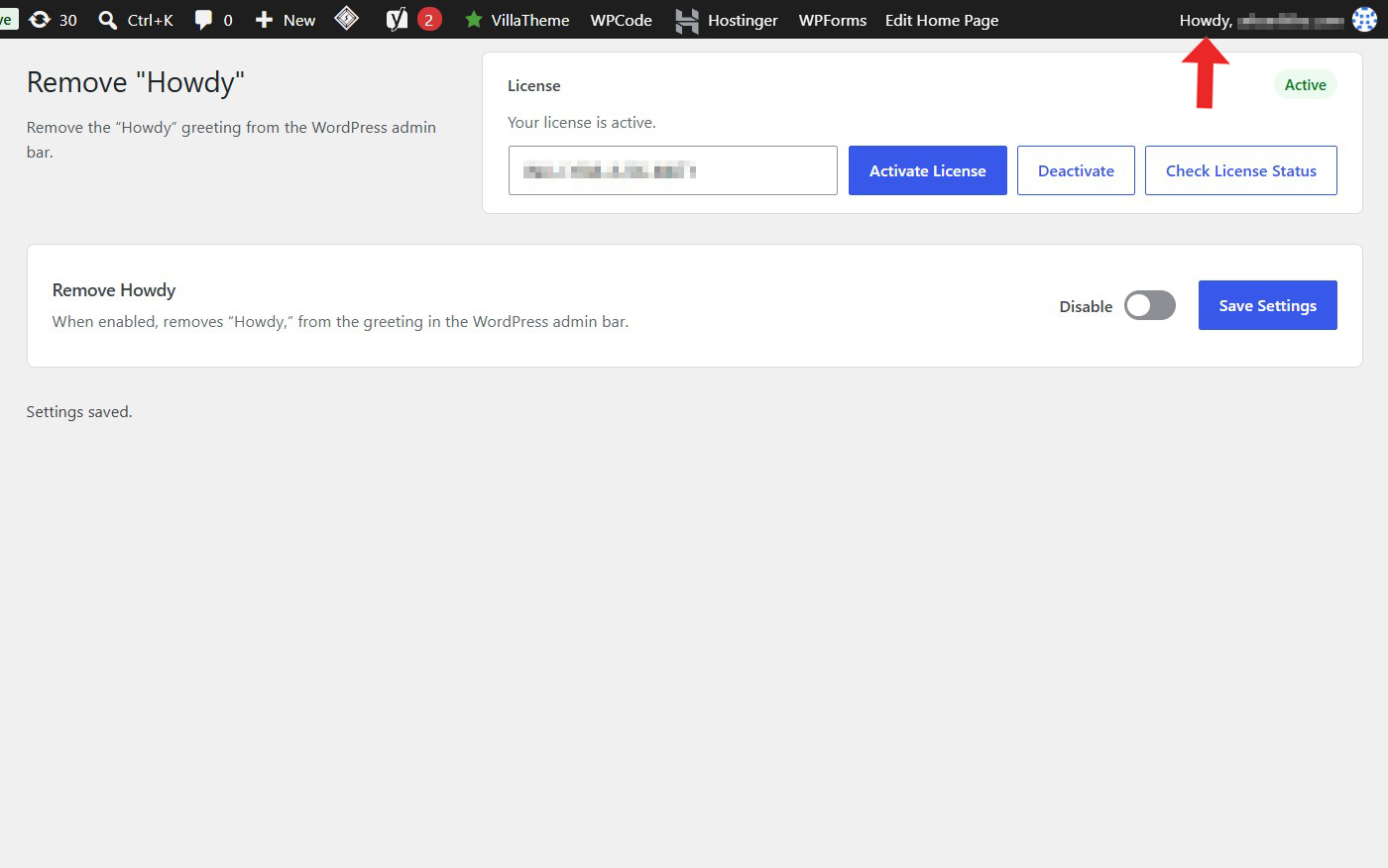Open the WPCode menu
The height and width of the screenshot is (868, 1388).
click(x=622, y=20)
